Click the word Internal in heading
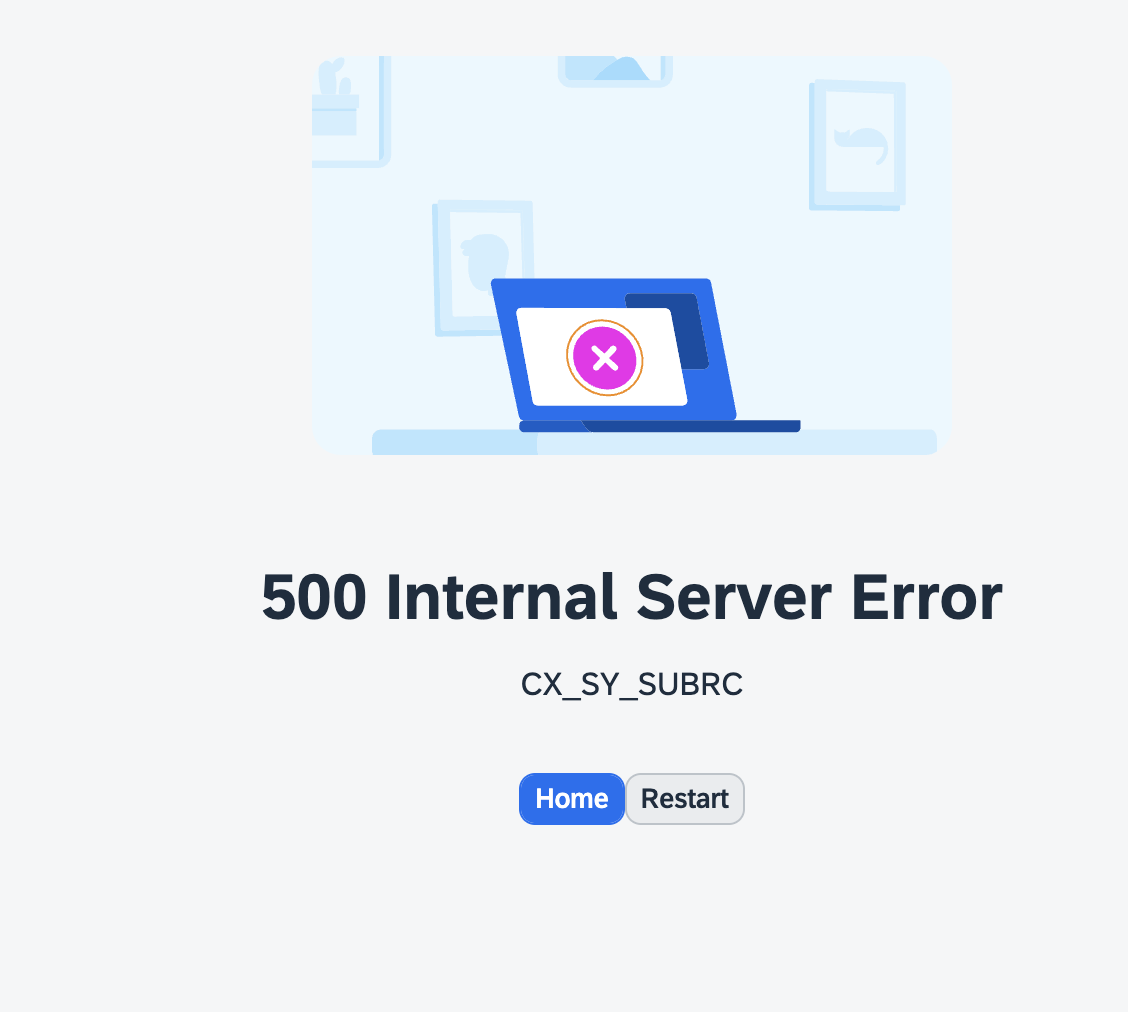 point(501,596)
